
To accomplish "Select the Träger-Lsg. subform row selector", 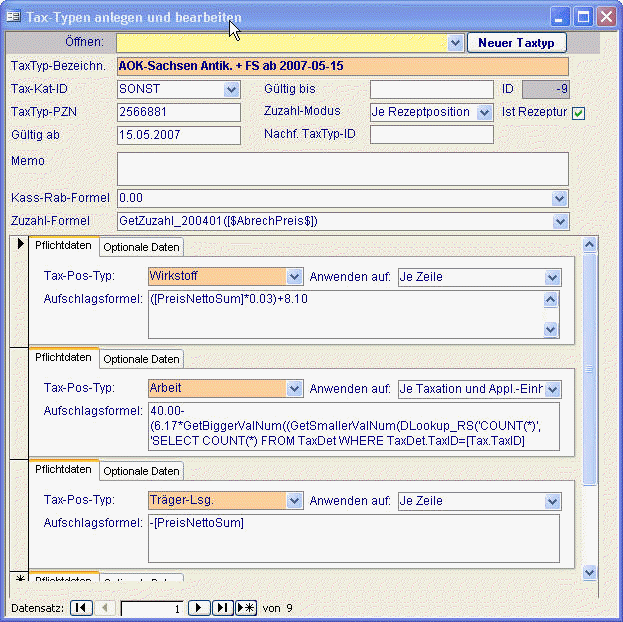I will (x=19, y=515).
